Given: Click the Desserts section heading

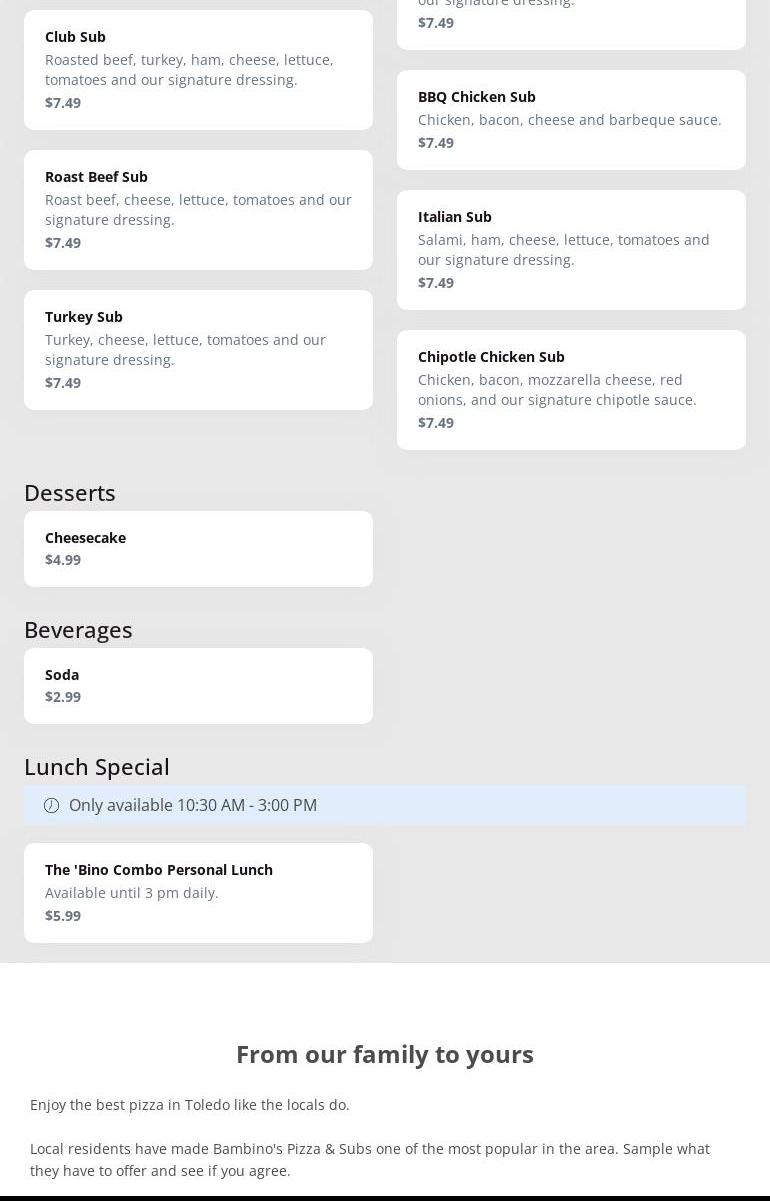Looking at the screenshot, I should pos(70,492).
